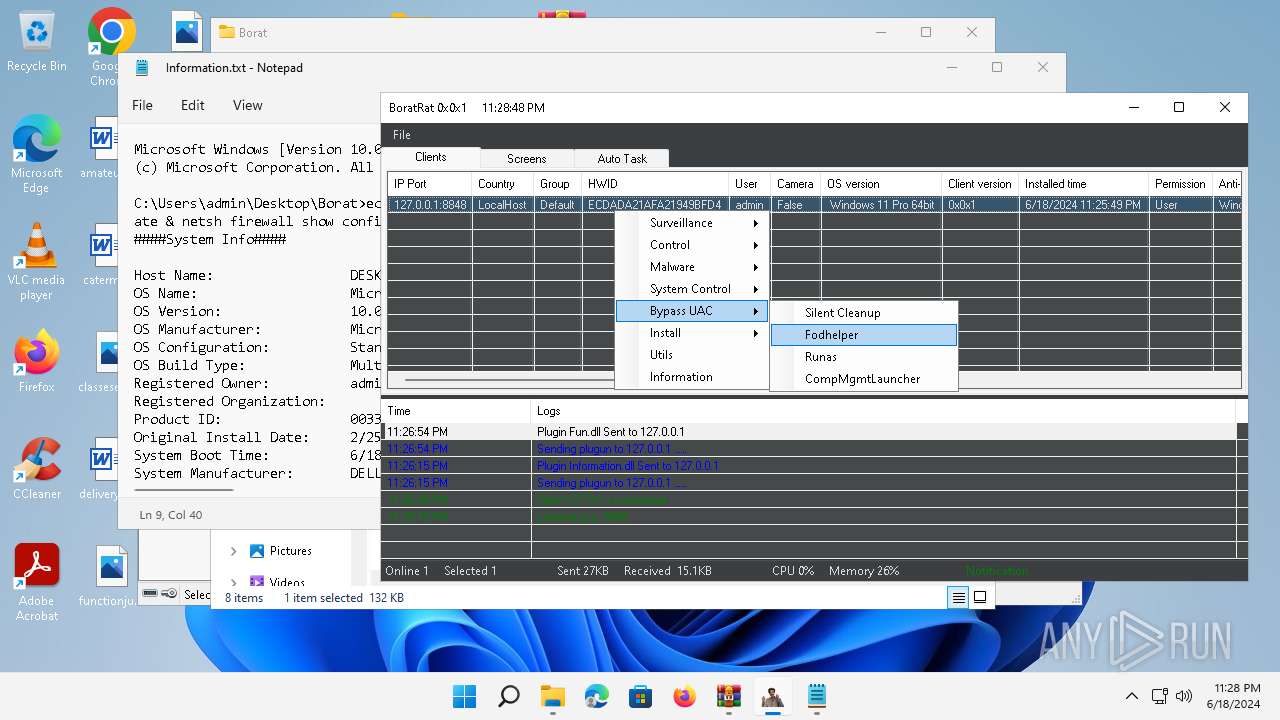Expand the Malware submenu

[691, 267]
